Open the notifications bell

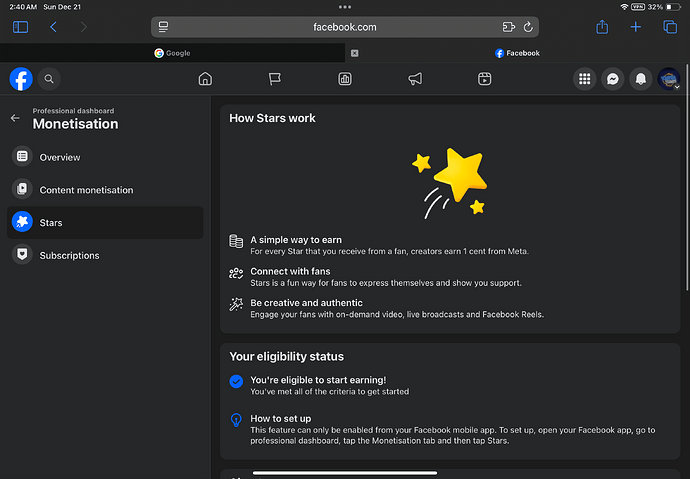(x=640, y=79)
